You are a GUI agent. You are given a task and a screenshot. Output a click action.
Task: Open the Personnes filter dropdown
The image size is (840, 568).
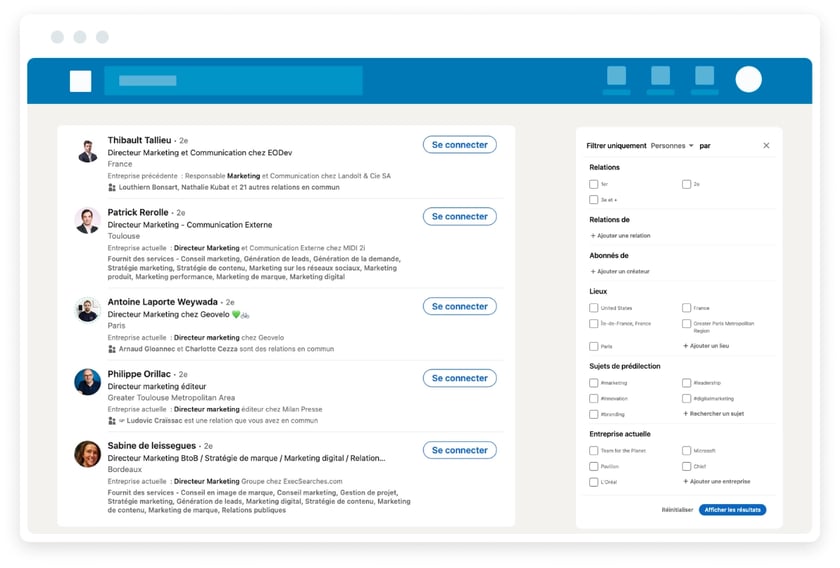pyautogui.click(x=671, y=146)
